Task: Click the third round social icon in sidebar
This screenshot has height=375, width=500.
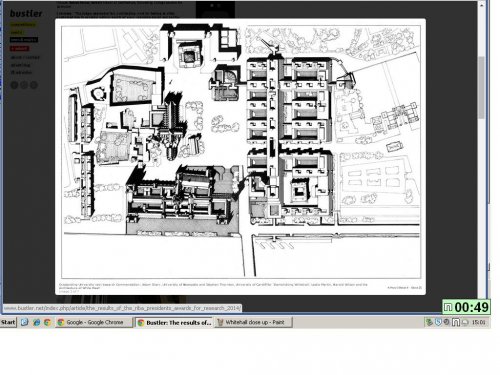Action: click(x=34, y=85)
